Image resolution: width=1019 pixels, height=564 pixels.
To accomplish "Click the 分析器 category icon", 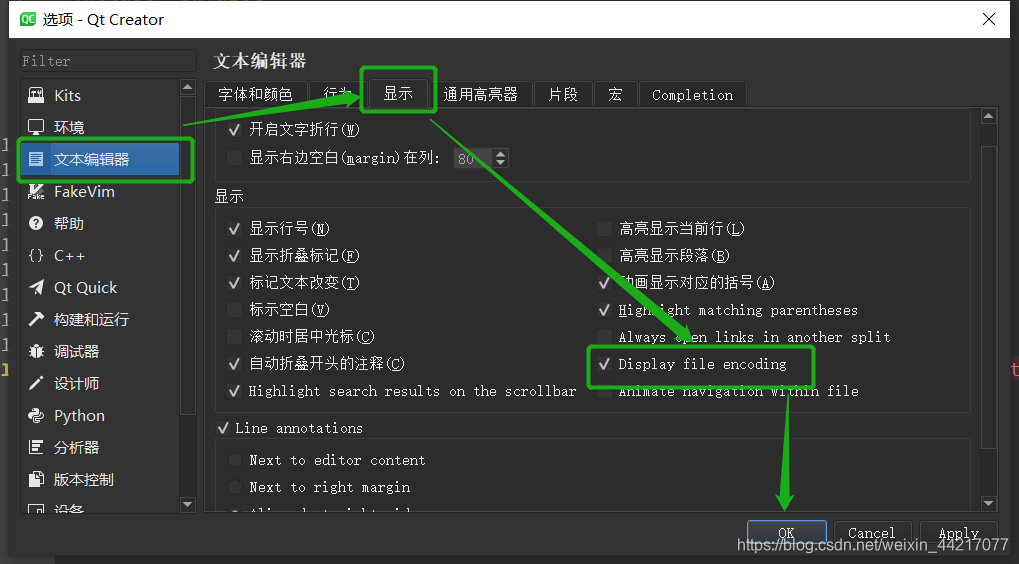I will click(x=36, y=447).
